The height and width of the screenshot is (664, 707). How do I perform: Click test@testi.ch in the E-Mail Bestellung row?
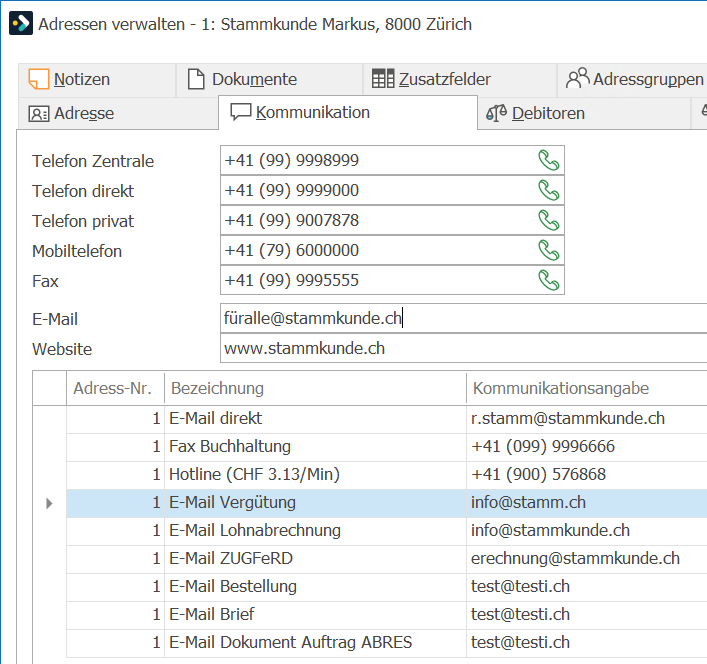coord(520,587)
